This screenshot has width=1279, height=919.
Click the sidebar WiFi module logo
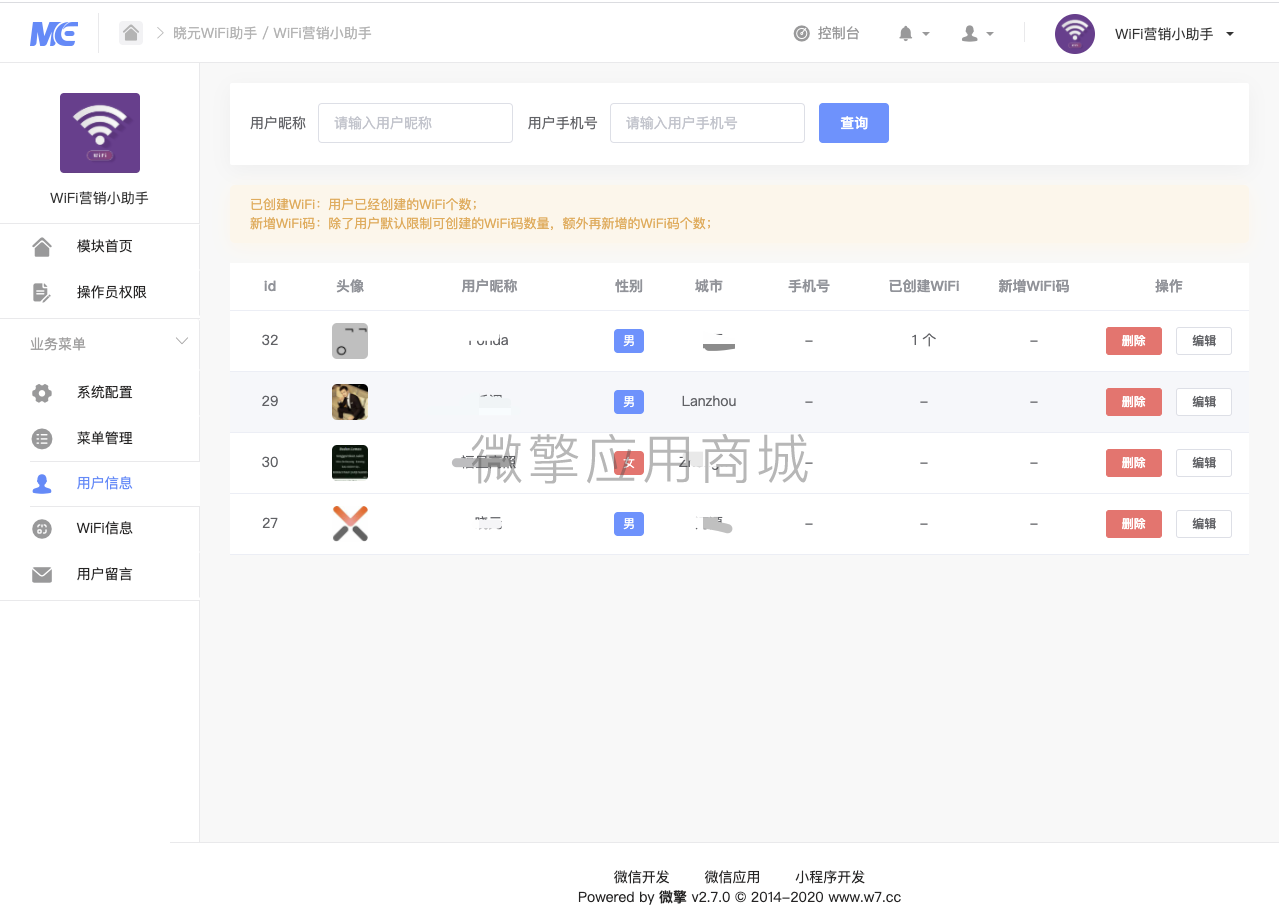pos(100,133)
